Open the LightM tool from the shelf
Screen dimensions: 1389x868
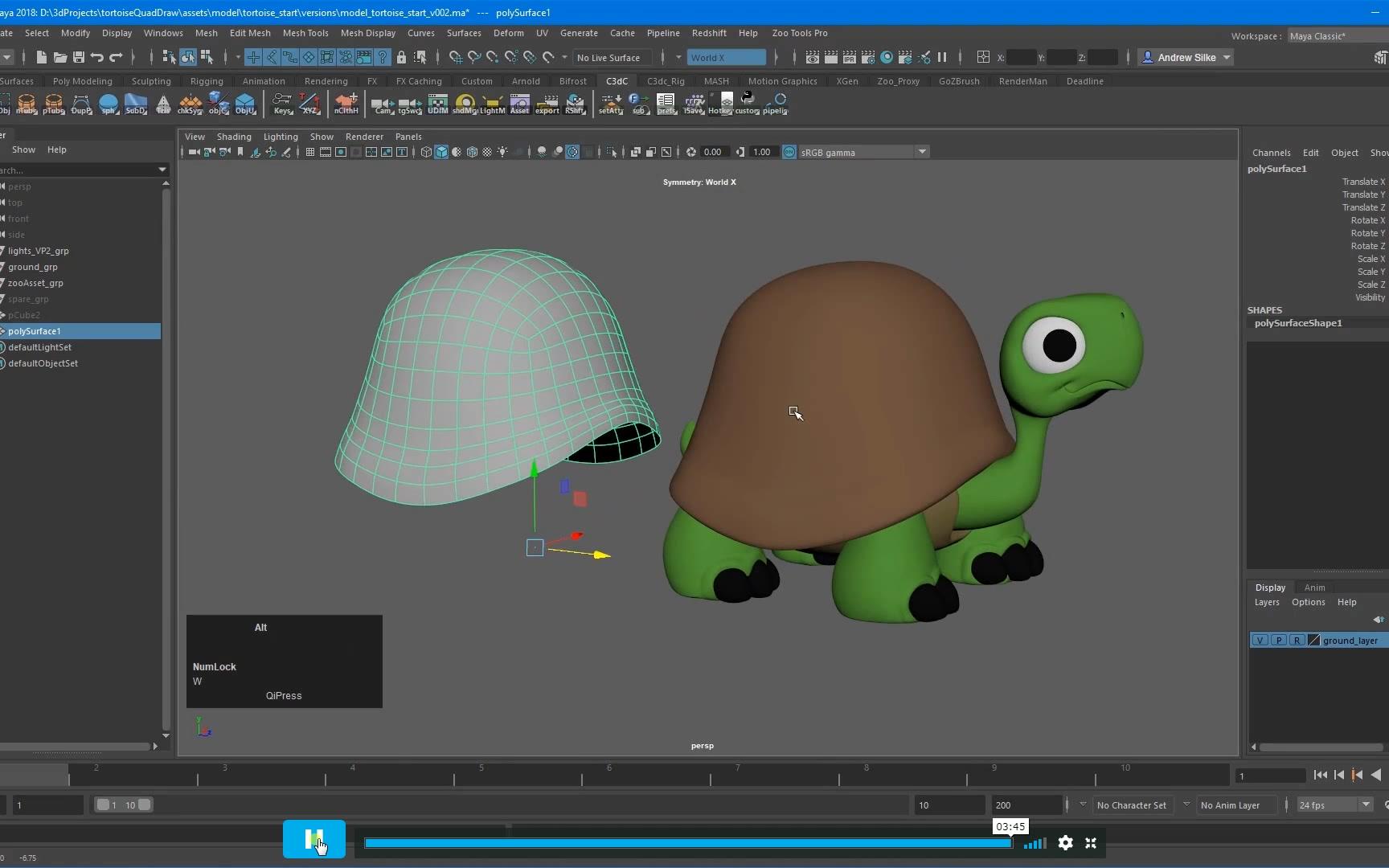coord(492,103)
